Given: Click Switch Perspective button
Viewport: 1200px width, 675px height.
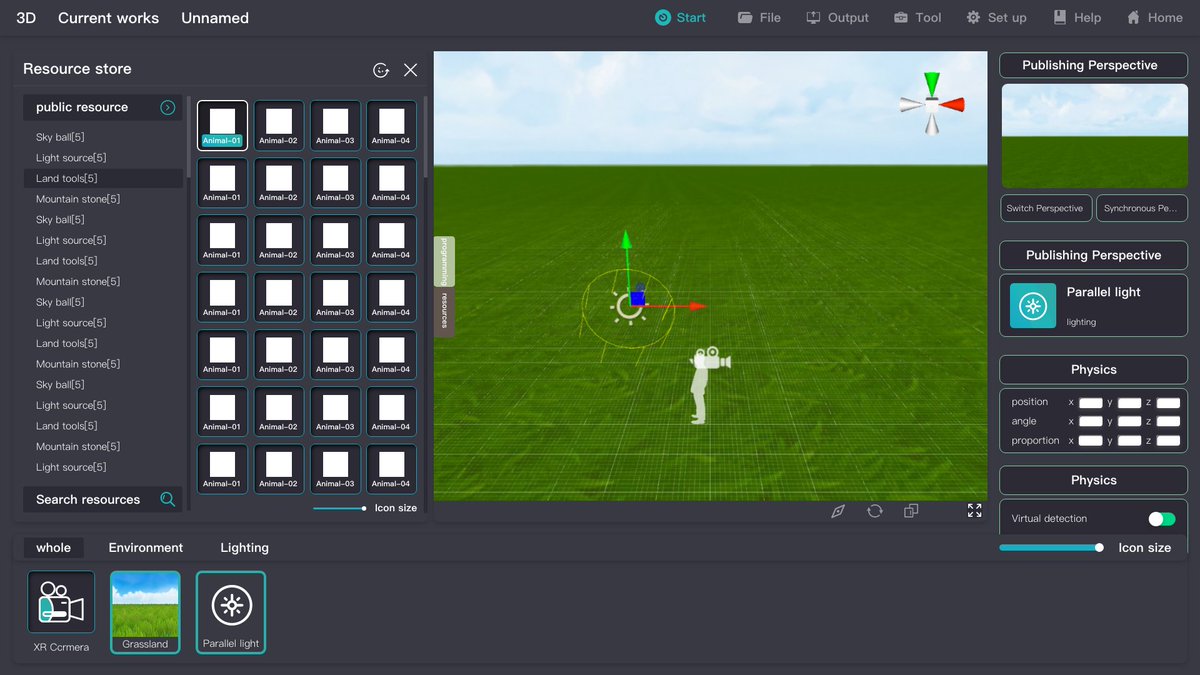Looking at the screenshot, I should (1045, 208).
